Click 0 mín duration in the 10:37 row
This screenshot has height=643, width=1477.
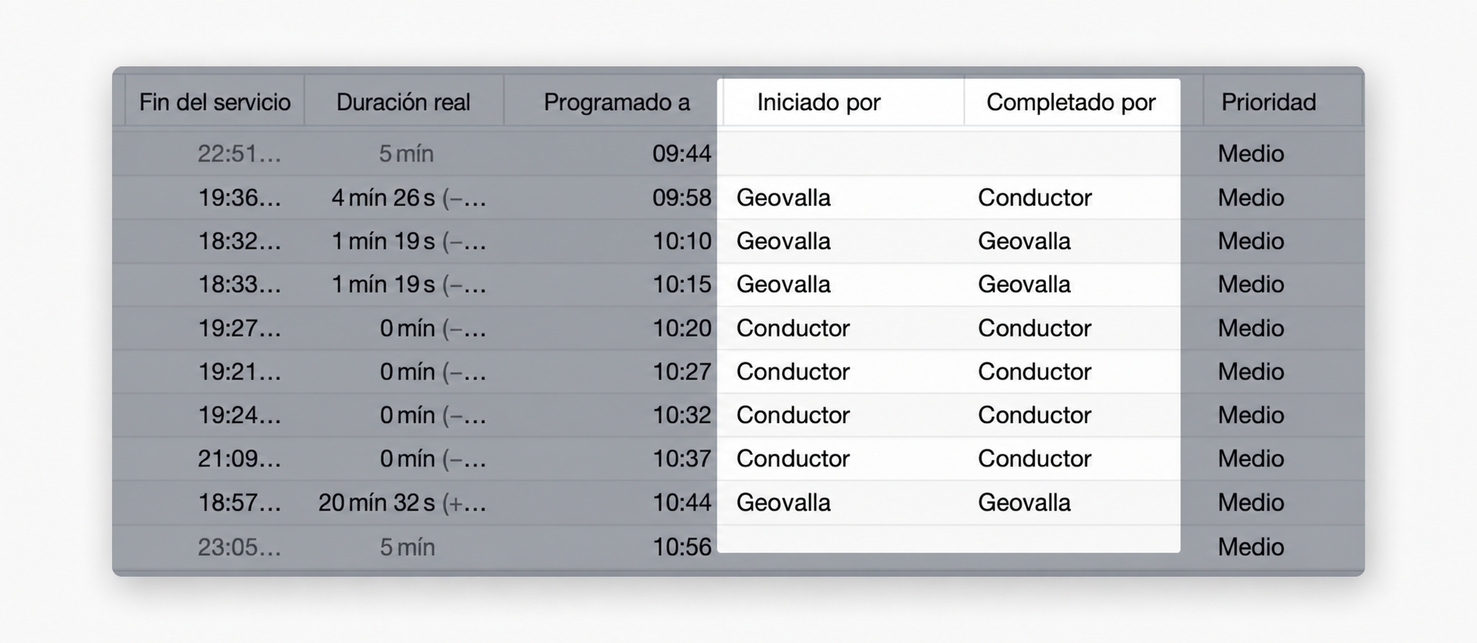pyautogui.click(x=432, y=458)
